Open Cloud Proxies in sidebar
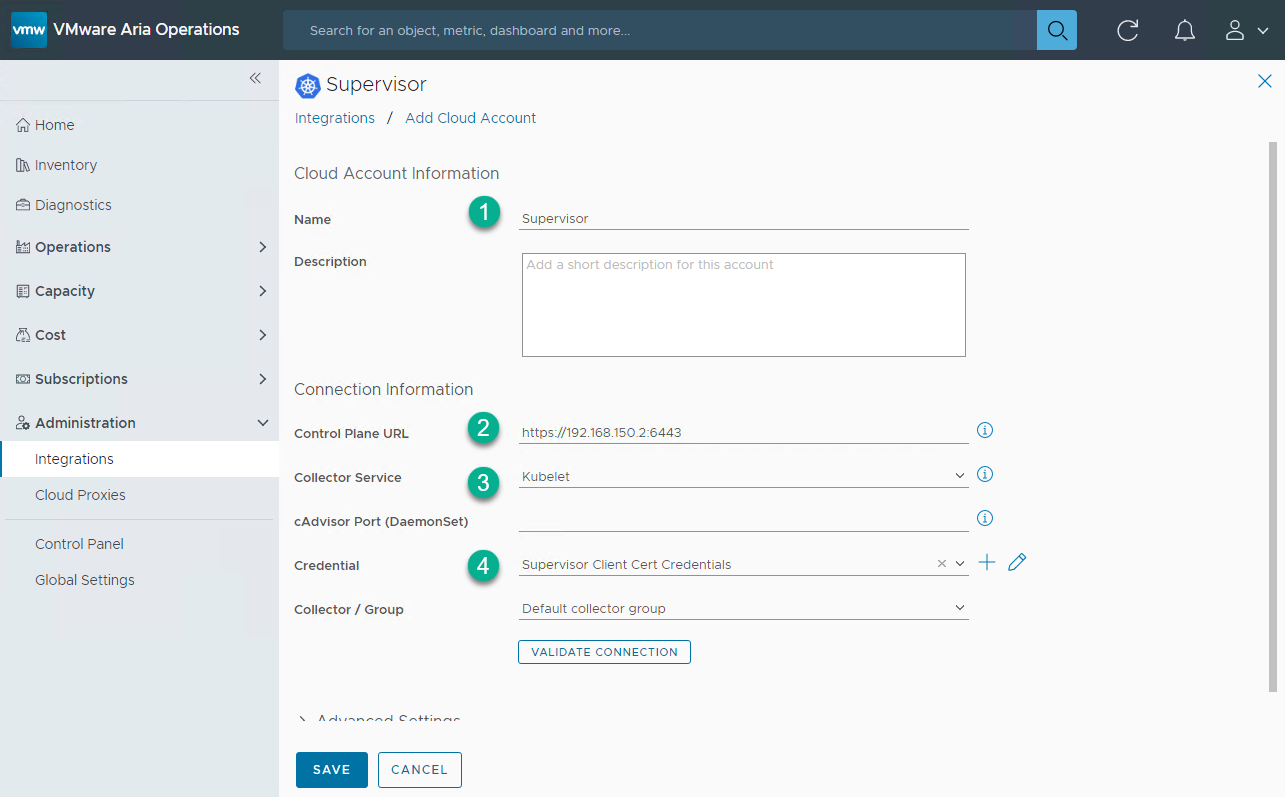 80,495
